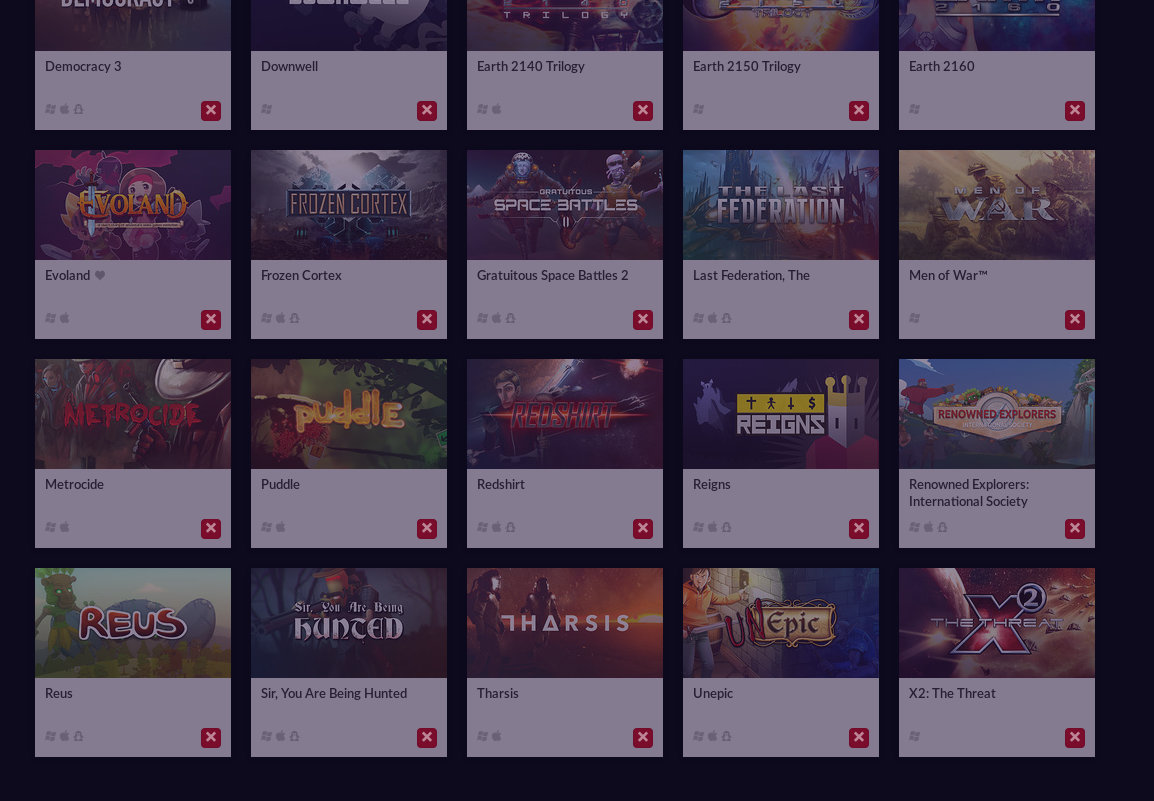The width and height of the screenshot is (1154, 801).
Task: Click Windows icon on Earth 2150 Trilogy card
Action: (698, 109)
